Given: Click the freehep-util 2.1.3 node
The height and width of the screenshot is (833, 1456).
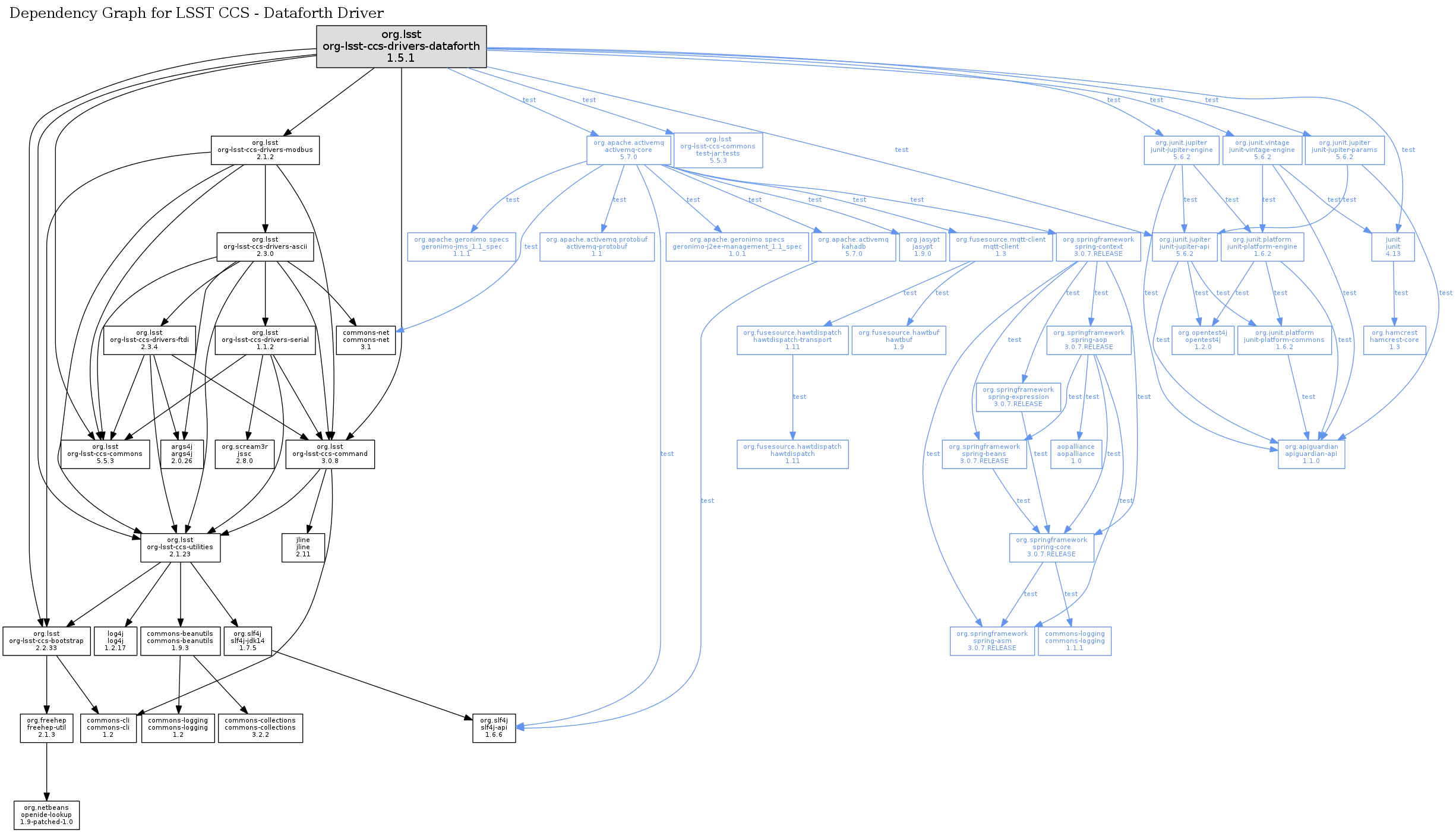Looking at the screenshot, I should tap(46, 728).
